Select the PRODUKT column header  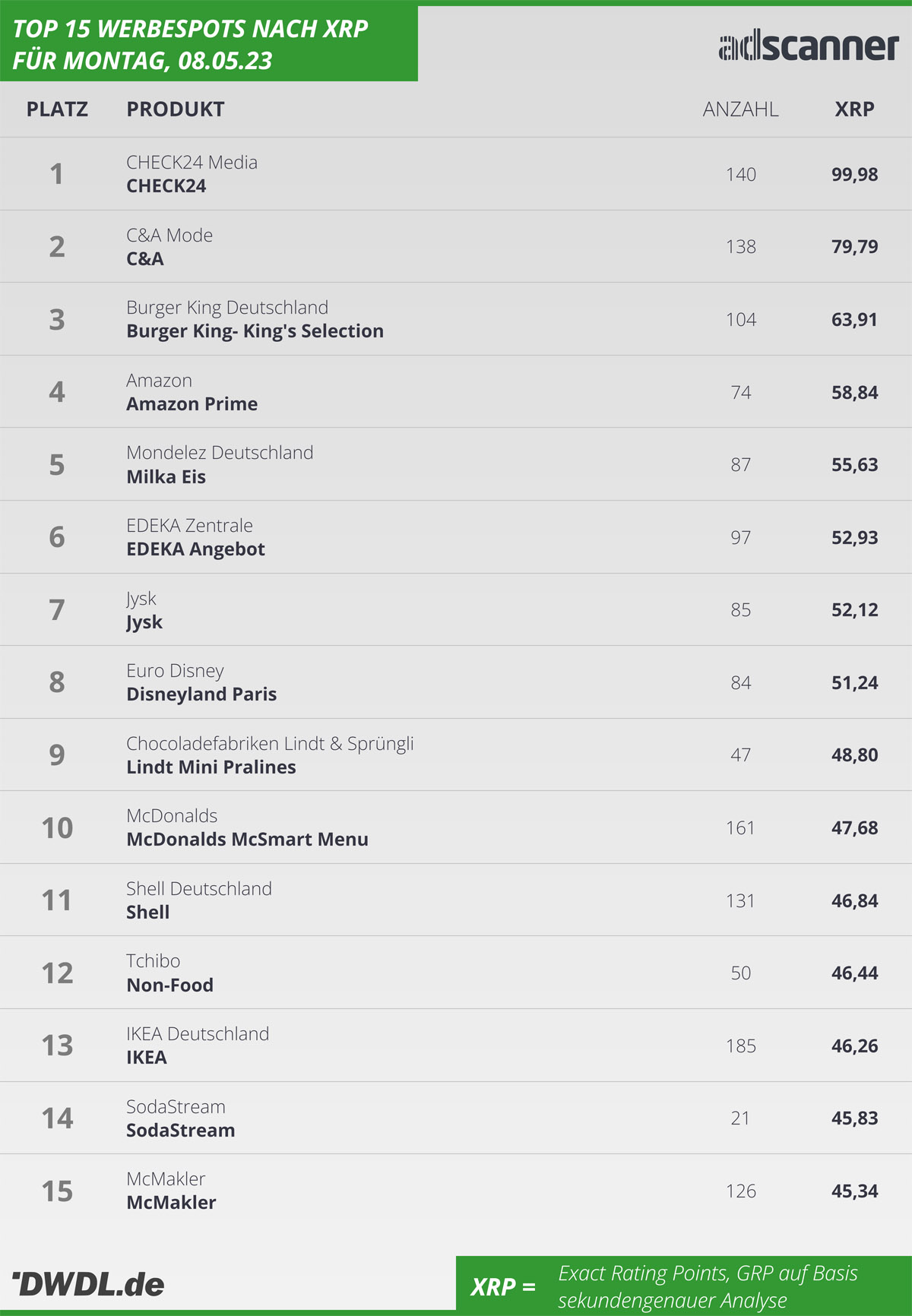point(176,109)
